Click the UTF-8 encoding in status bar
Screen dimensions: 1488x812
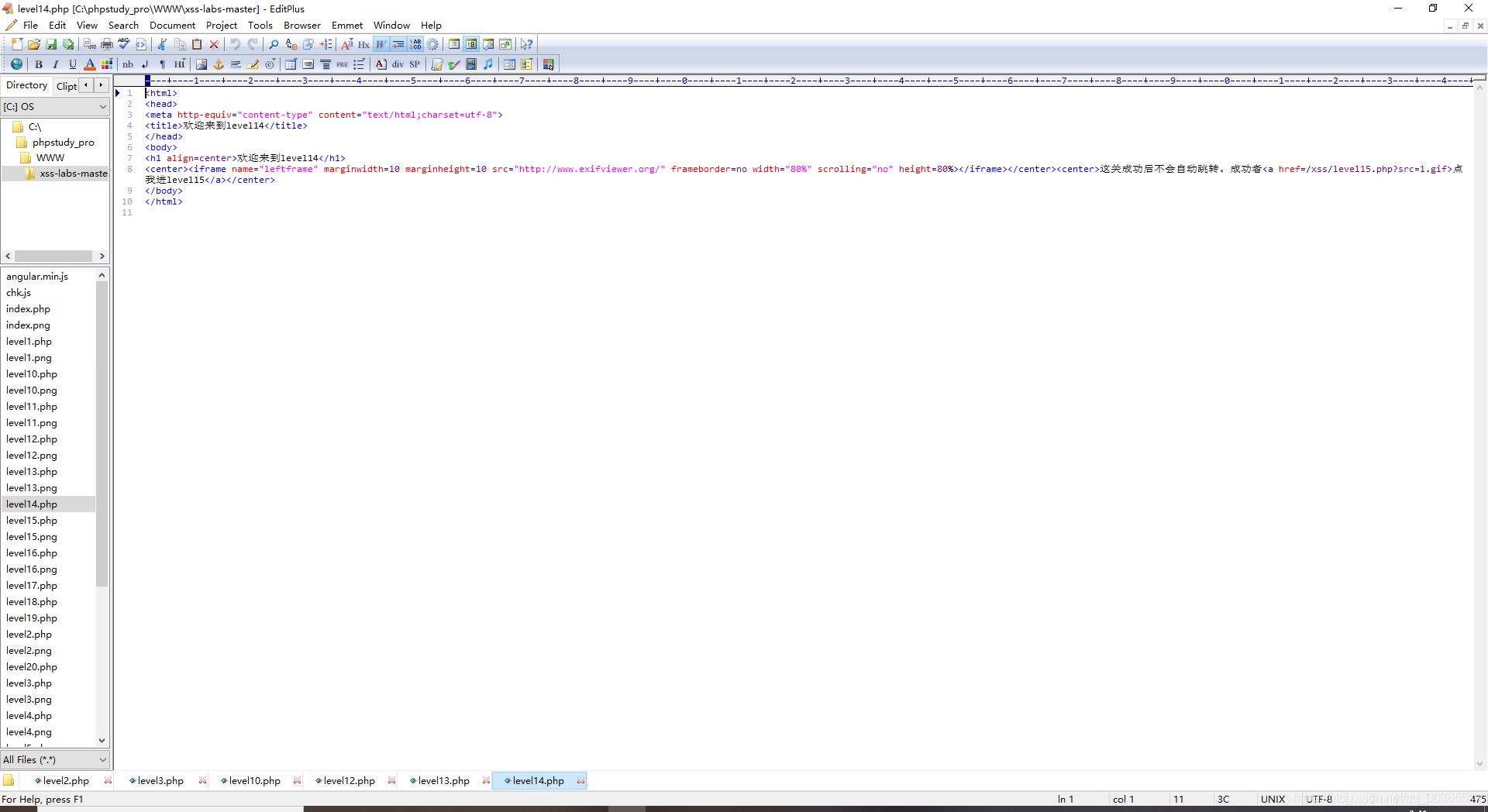[1319, 800]
